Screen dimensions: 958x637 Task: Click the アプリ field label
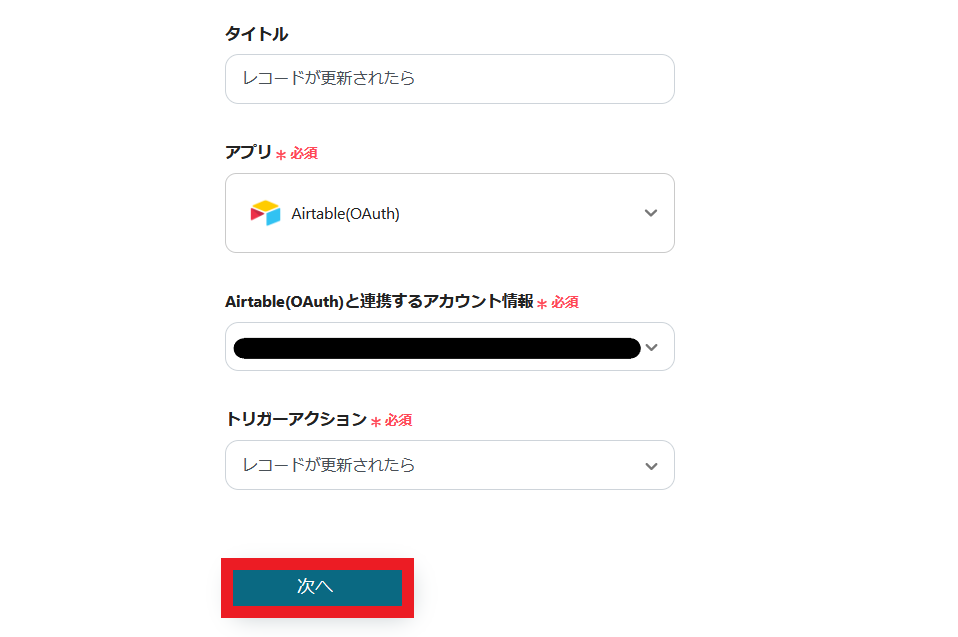[x=248, y=152]
